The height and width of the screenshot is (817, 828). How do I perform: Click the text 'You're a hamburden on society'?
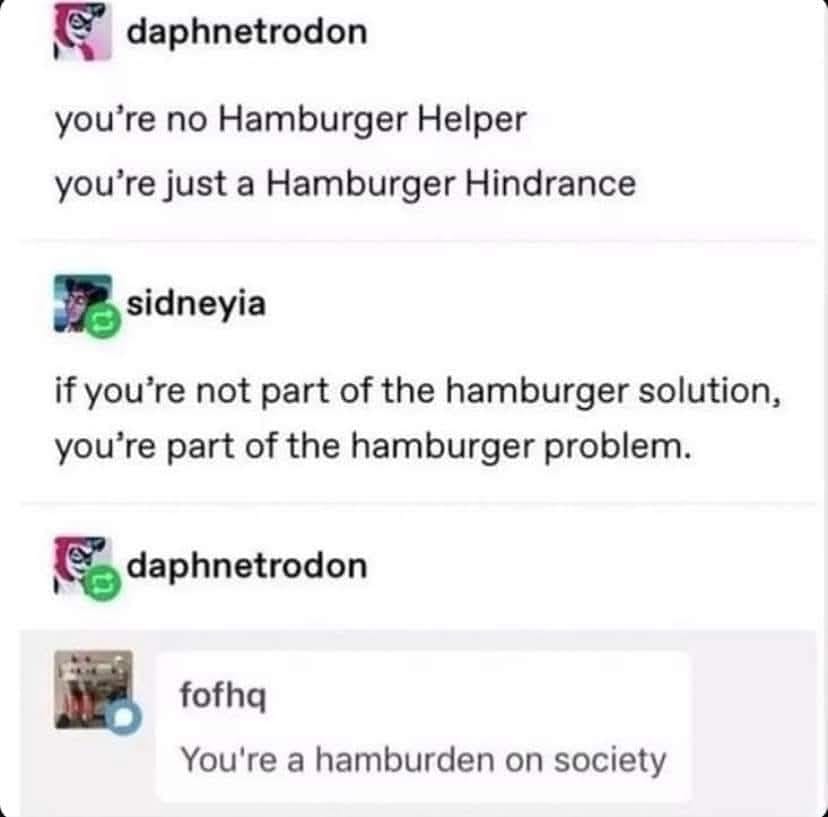424,760
